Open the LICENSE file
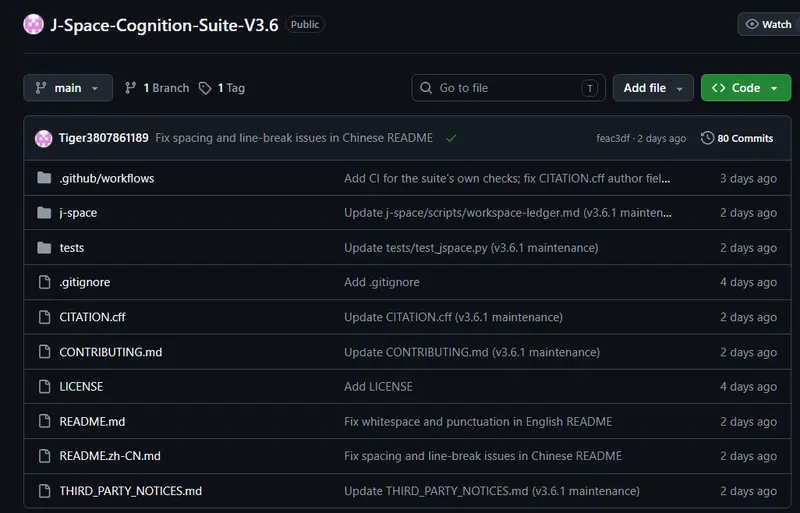 (81, 386)
